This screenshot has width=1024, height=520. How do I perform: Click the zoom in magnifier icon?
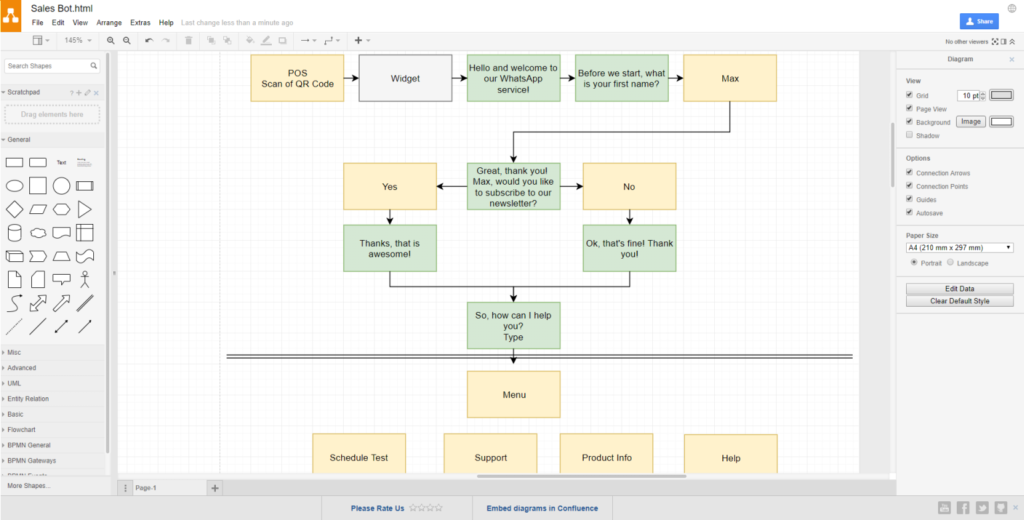pyautogui.click(x=111, y=41)
